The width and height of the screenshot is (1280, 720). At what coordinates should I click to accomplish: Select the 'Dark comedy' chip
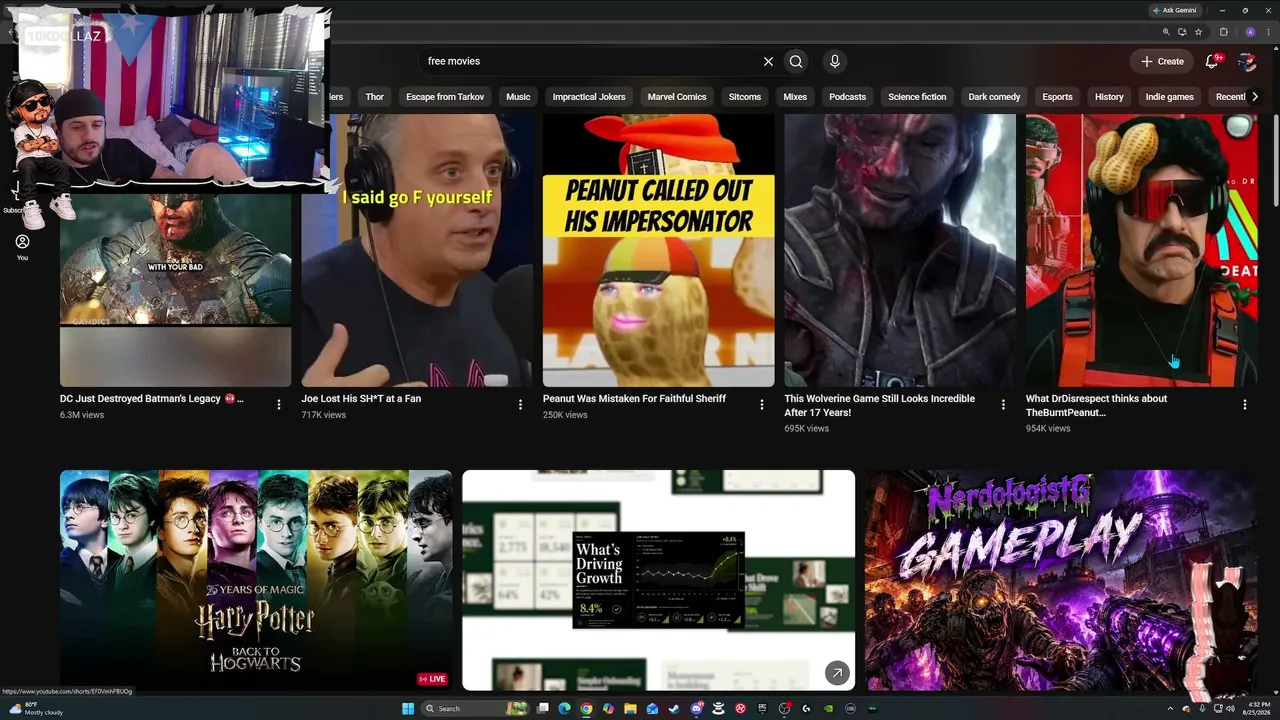coord(994,97)
